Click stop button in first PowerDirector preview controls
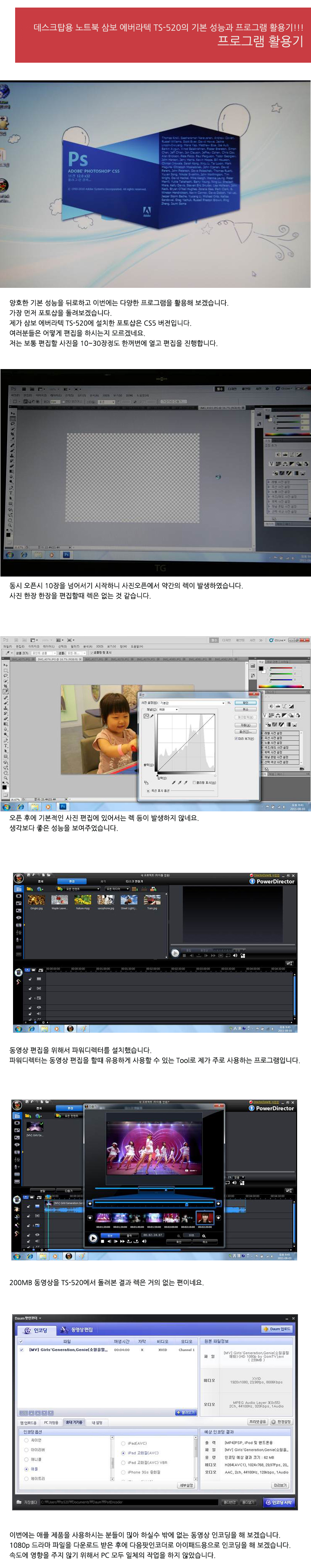Image resolution: width=311 pixels, height=1568 pixels. 184,956
